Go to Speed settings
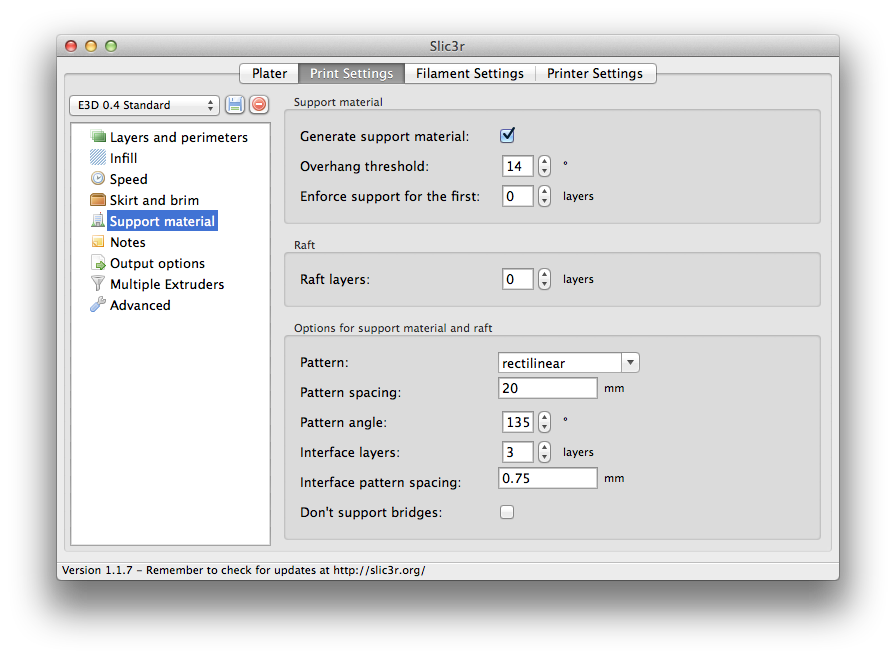 [x=129, y=179]
